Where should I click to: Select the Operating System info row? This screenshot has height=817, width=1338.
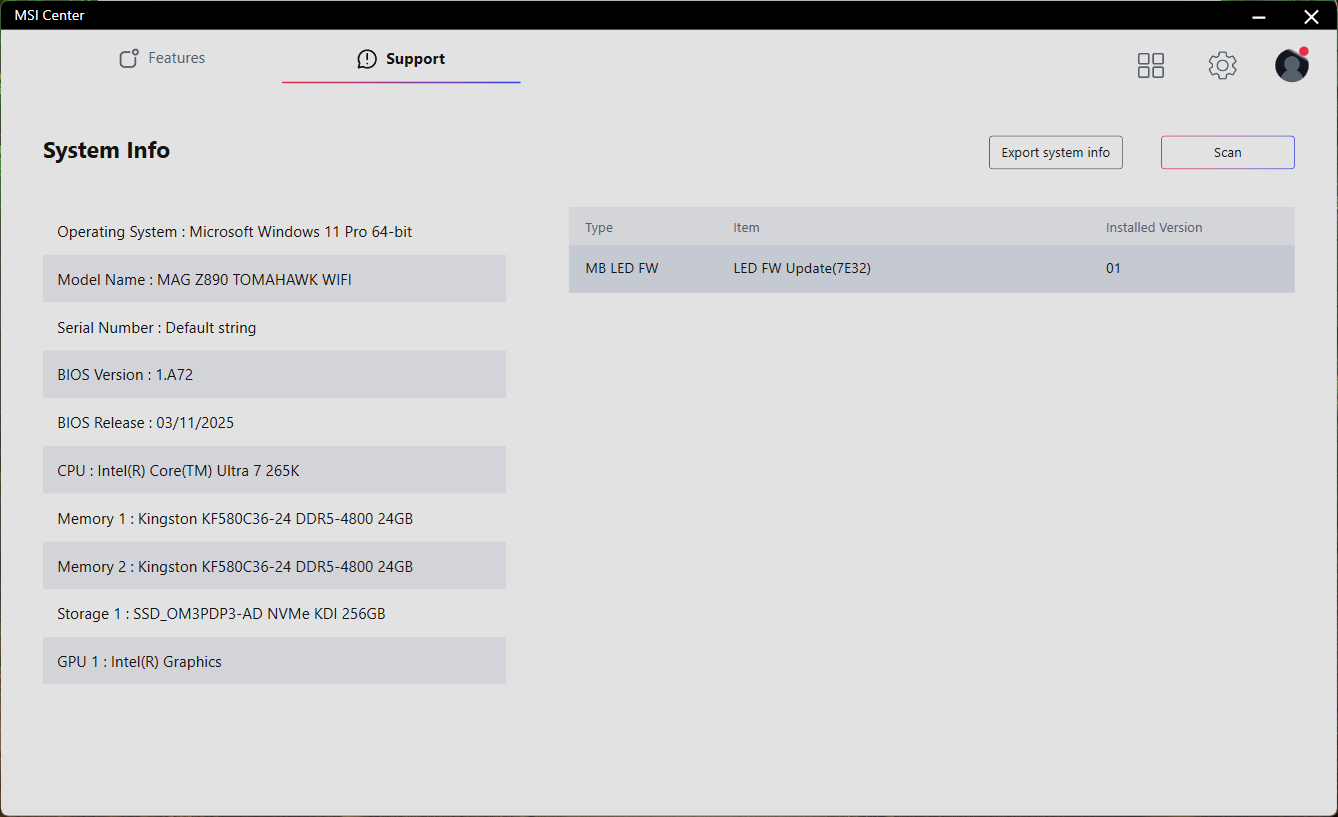coord(274,232)
